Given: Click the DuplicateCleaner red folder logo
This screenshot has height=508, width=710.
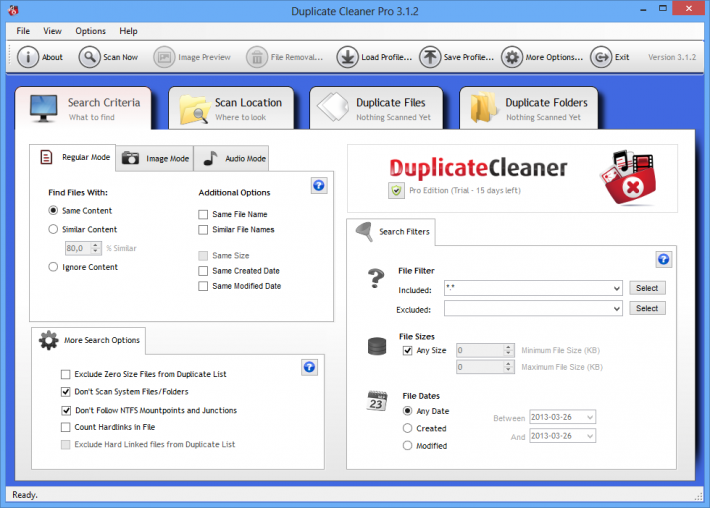Looking at the screenshot, I should [x=628, y=178].
